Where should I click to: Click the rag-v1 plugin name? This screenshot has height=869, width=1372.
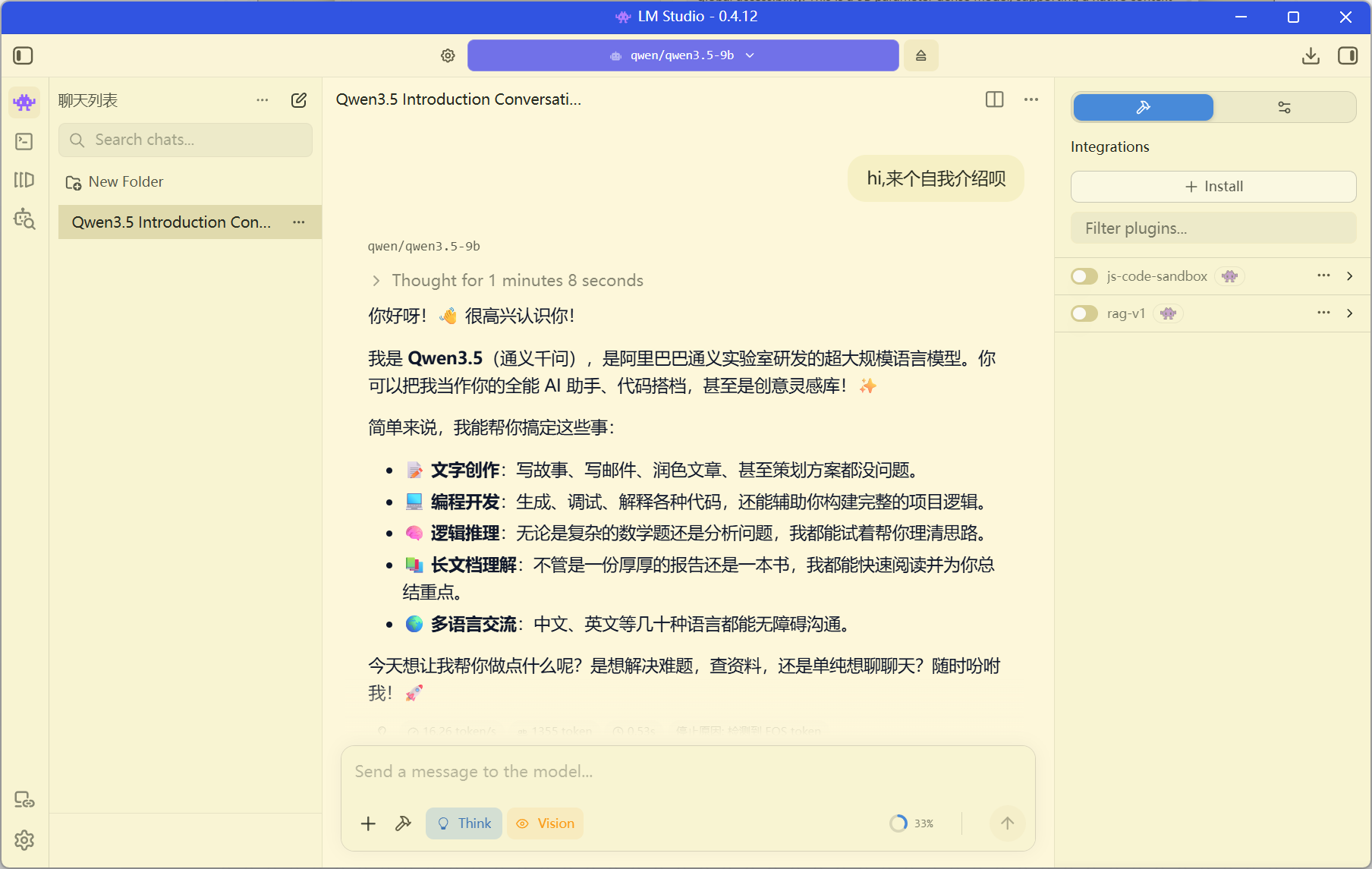1125,313
